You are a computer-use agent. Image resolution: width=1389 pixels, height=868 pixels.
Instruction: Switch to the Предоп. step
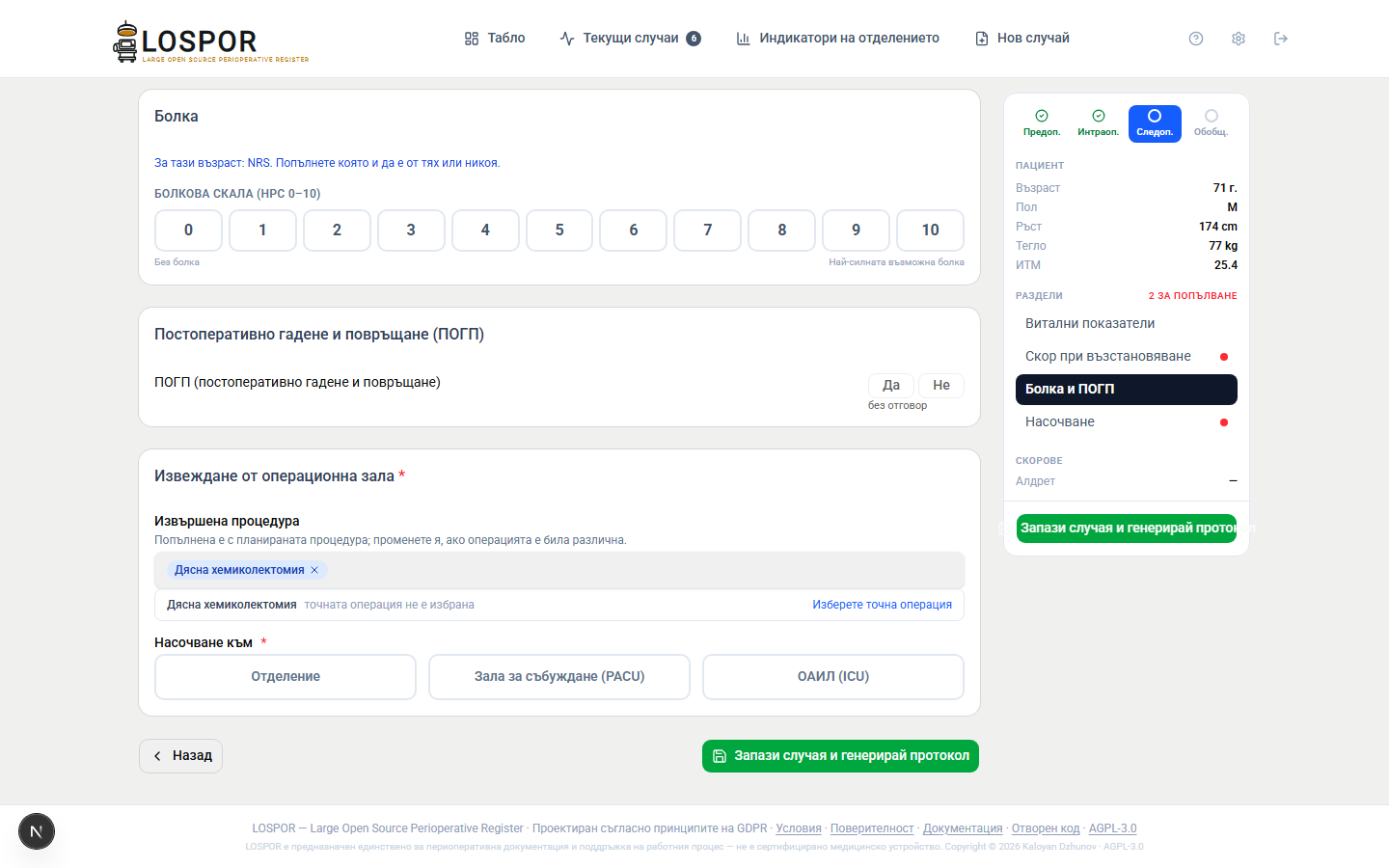1042,123
